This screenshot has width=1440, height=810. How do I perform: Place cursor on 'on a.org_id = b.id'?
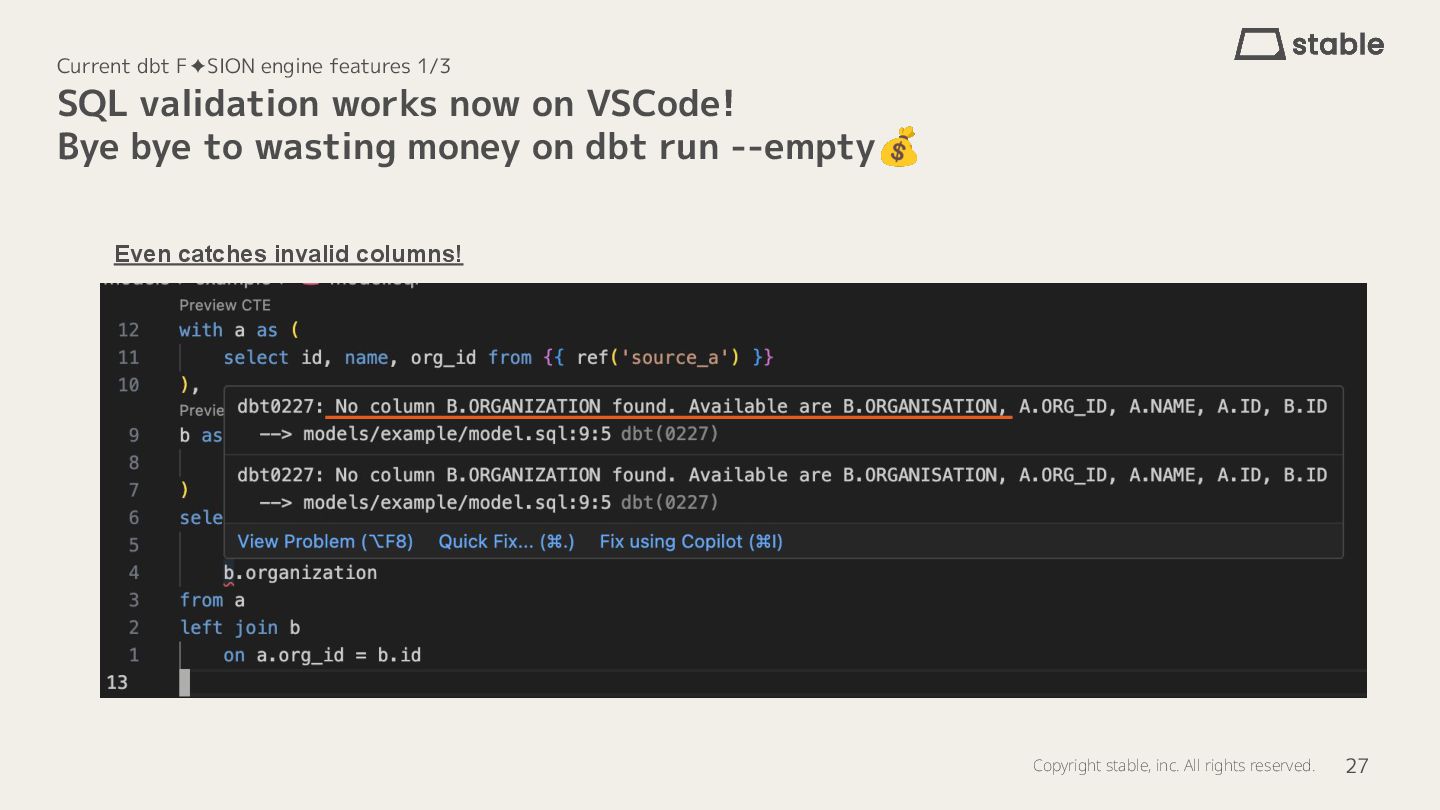(322, 655)
